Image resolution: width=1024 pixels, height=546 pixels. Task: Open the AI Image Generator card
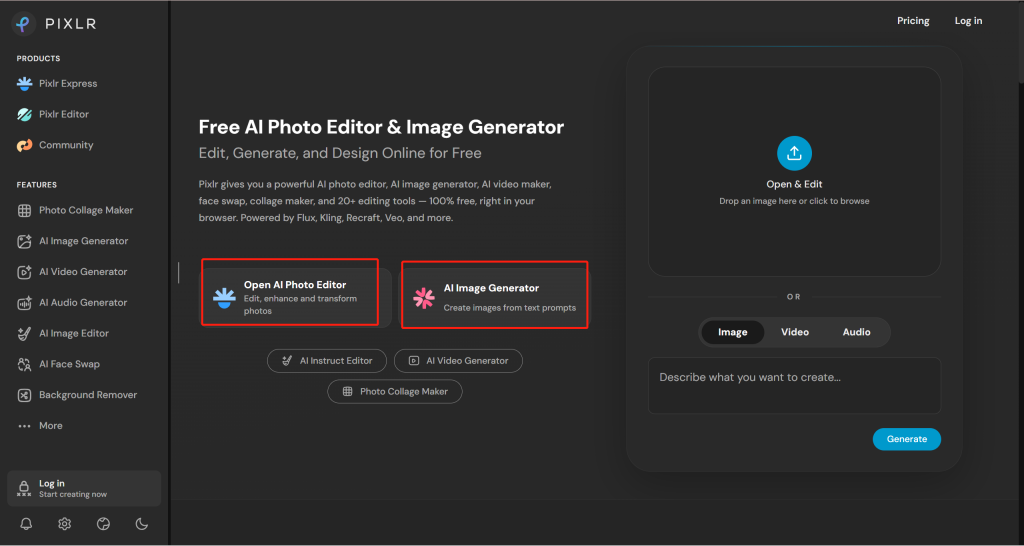tap(495, 297)
